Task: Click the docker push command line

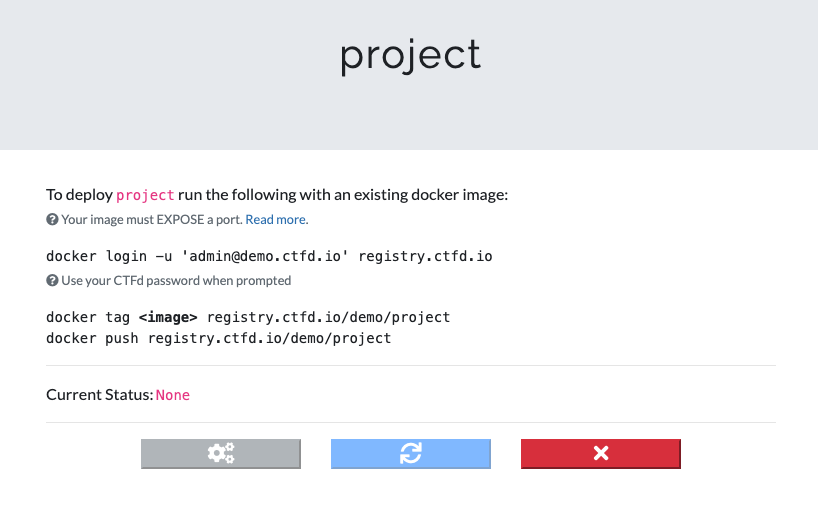Action: tap(218, 338)
